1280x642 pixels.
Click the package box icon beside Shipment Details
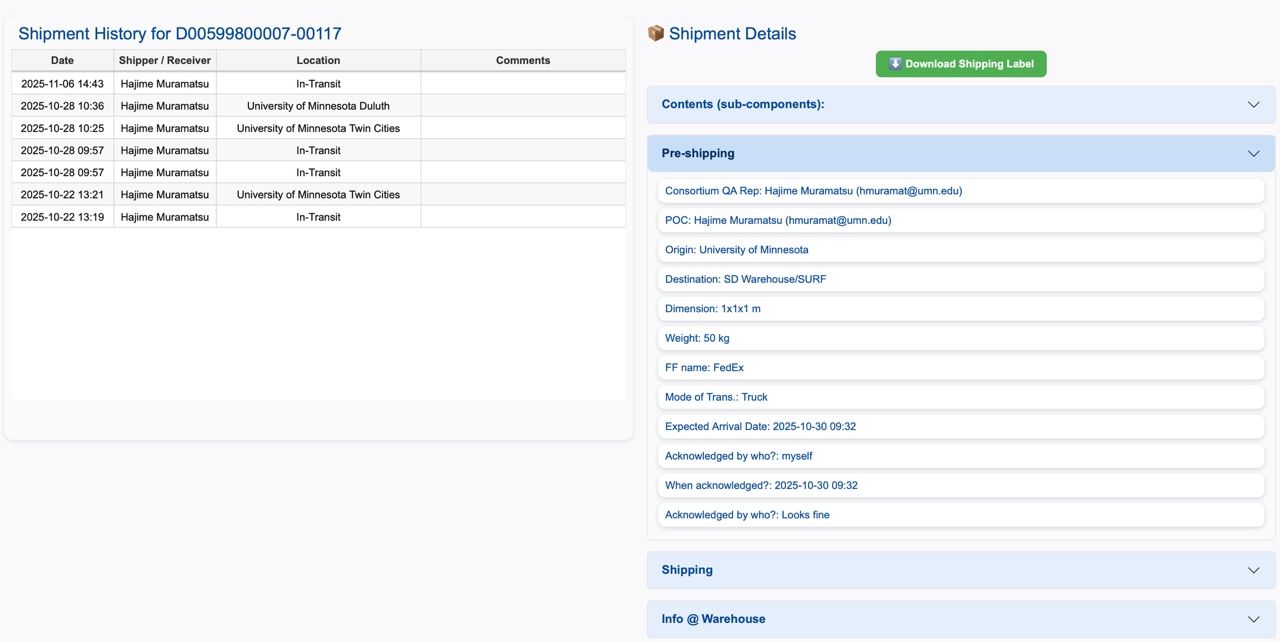pyautogui.click(x=656, y=33)
